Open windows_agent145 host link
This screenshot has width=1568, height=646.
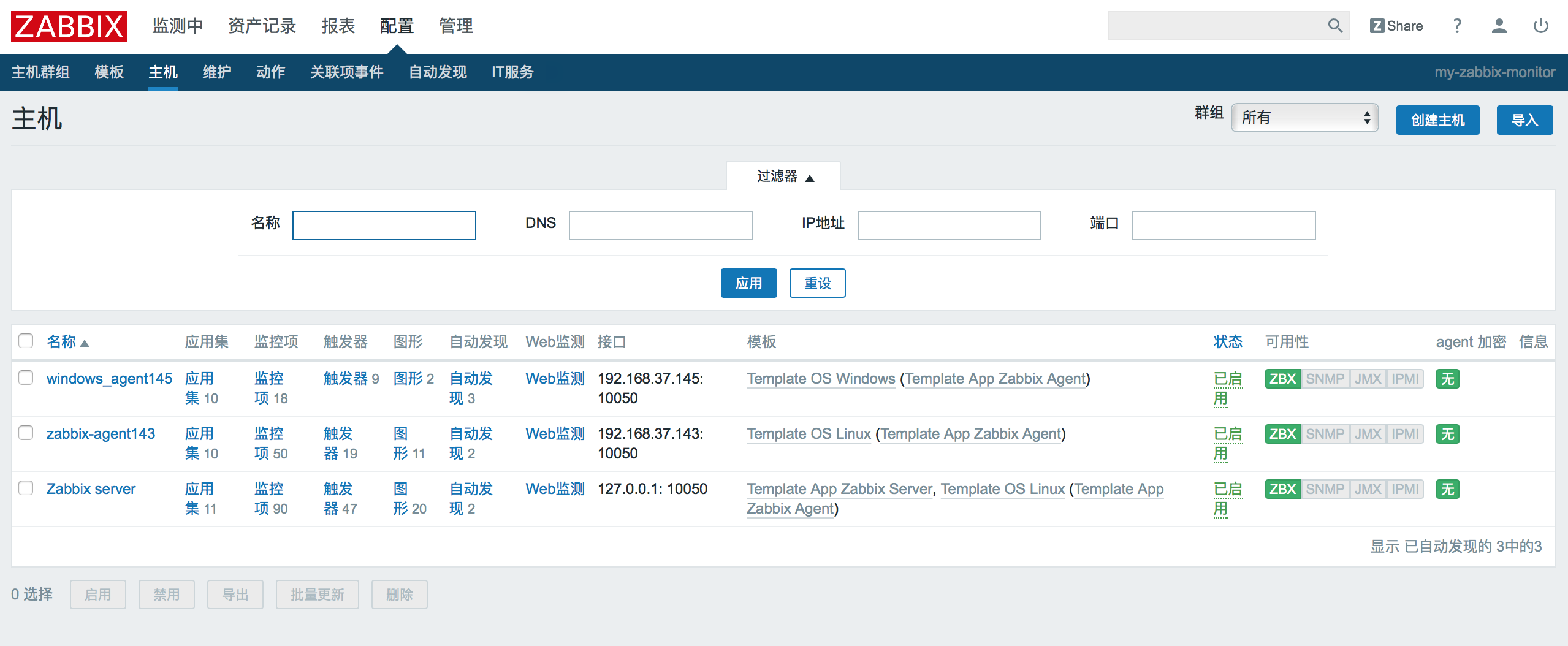coord(109,379)
